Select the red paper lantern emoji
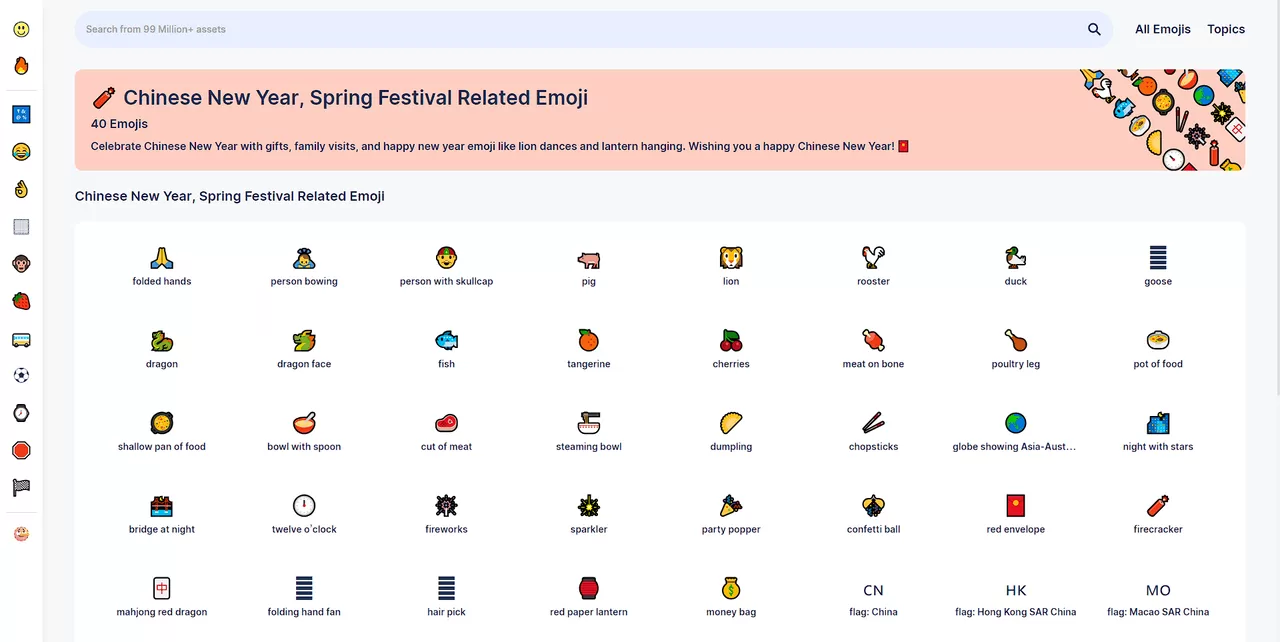This screenshot has height=642, width=1280. point(588,588)
